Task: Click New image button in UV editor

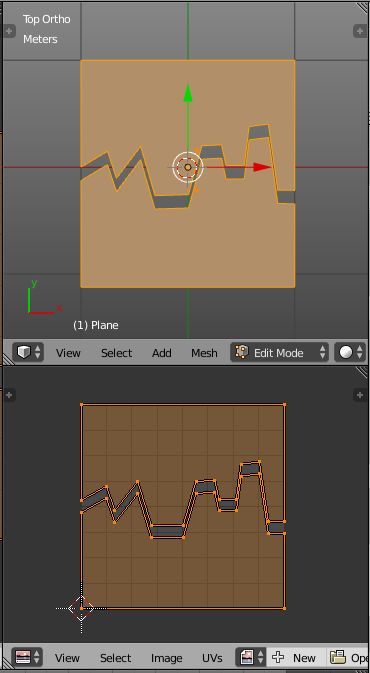Action: click(296, 657)
